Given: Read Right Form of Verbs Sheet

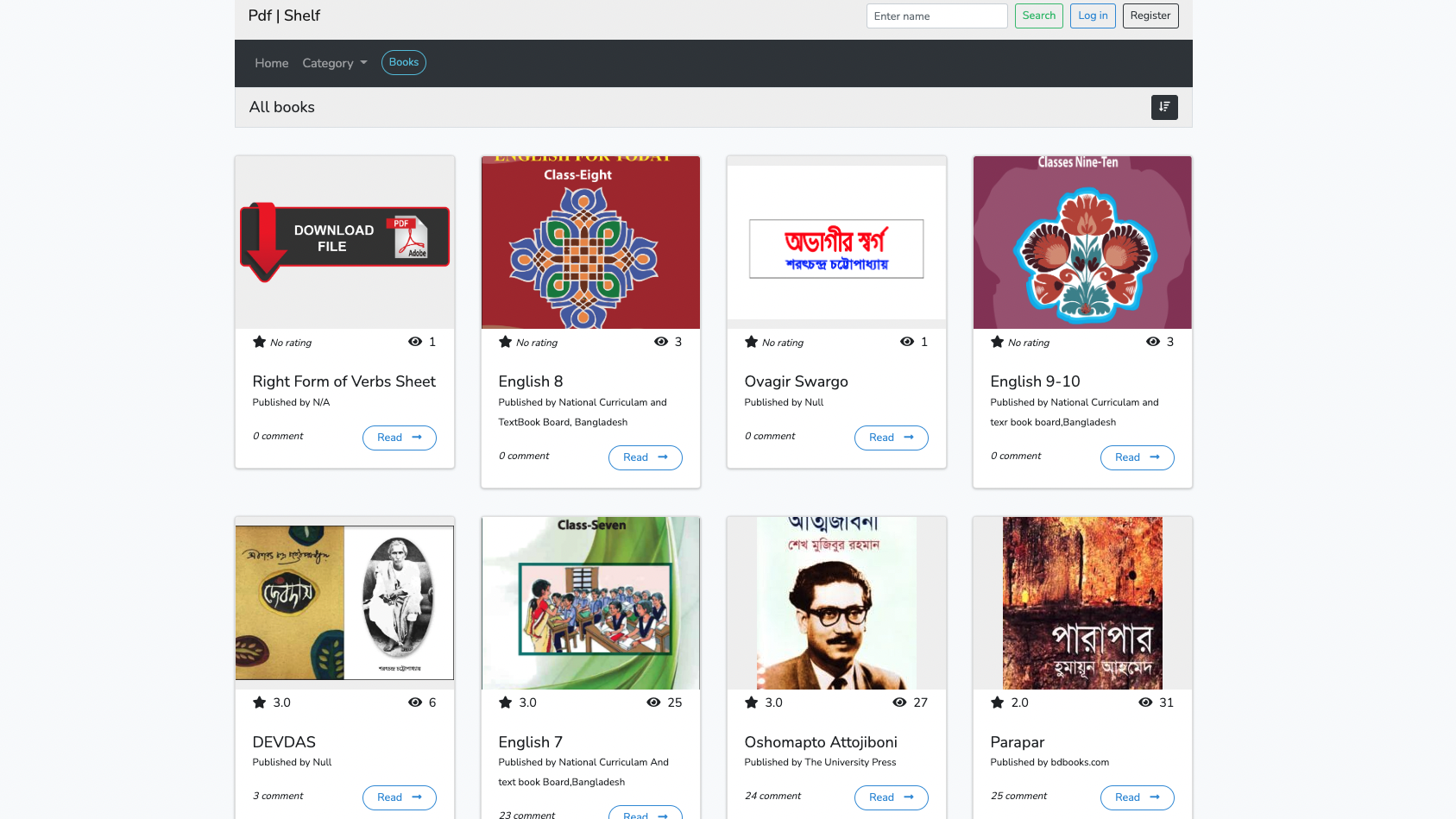Looking at the screenshot, I should (x=400, y=438).
